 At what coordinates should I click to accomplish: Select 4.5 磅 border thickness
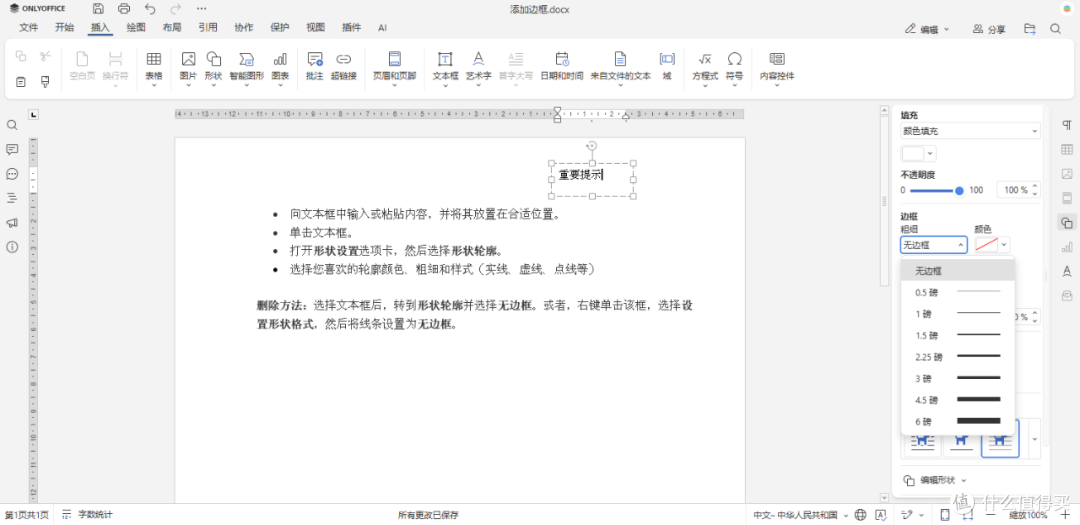point(957,400)
